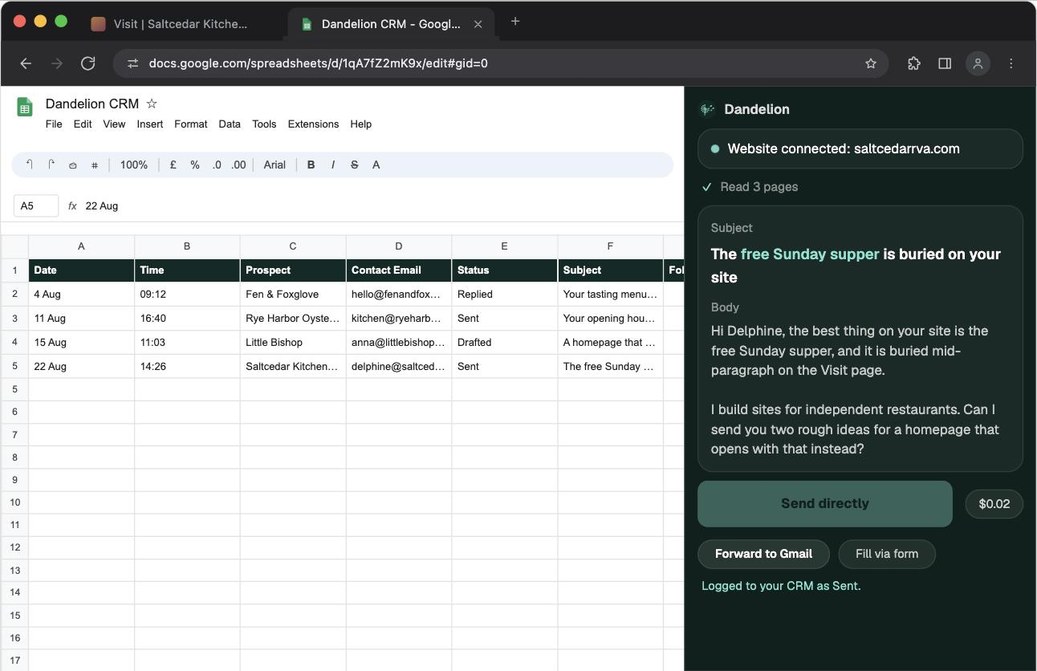Open the Tools menu
The width and height of the screenshot is (1037, 671).
click(x=264, y=124)
